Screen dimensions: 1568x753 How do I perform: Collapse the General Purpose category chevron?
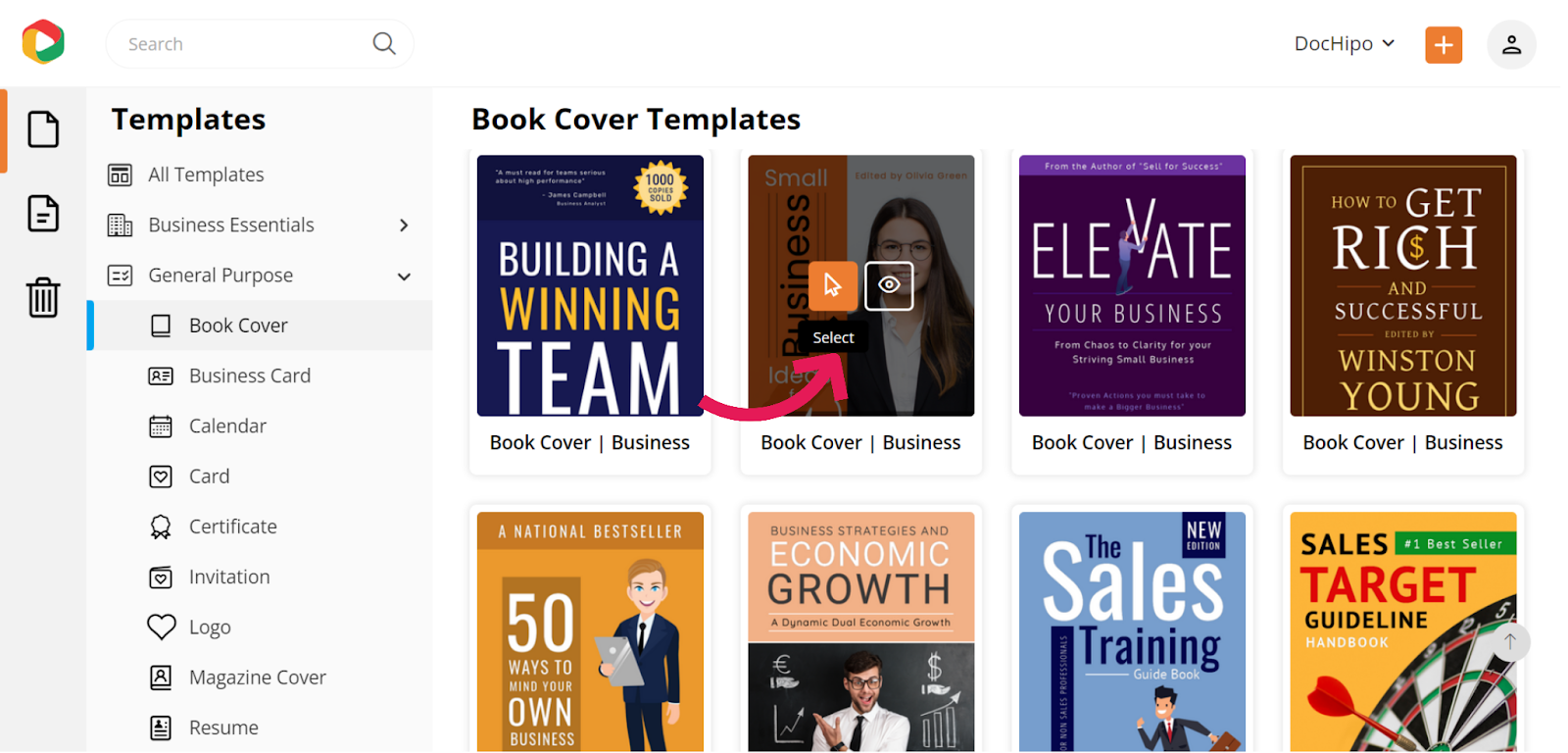(404, 276)
